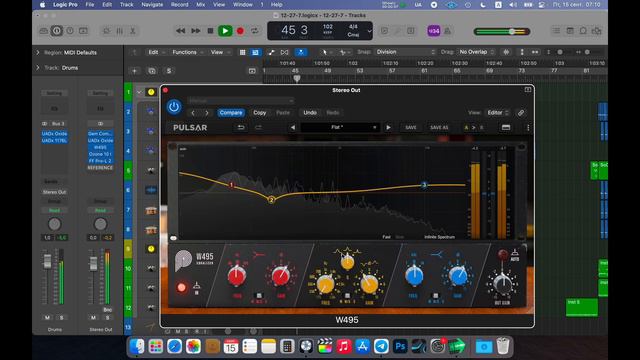The height and width of the screenshot is (360, 640).
Task: Toggle the plugin power bypass button
Action: 174,107
